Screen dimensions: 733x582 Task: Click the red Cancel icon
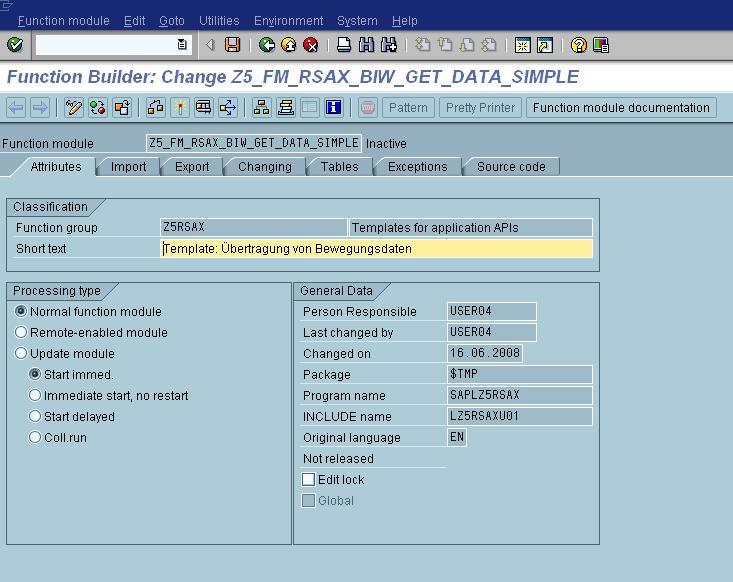point(310,45)
